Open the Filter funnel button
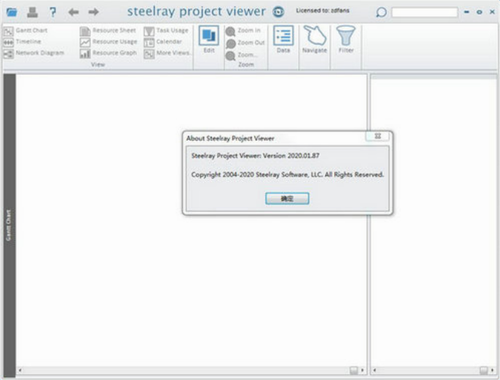500x380 pixels. (346, 39)
